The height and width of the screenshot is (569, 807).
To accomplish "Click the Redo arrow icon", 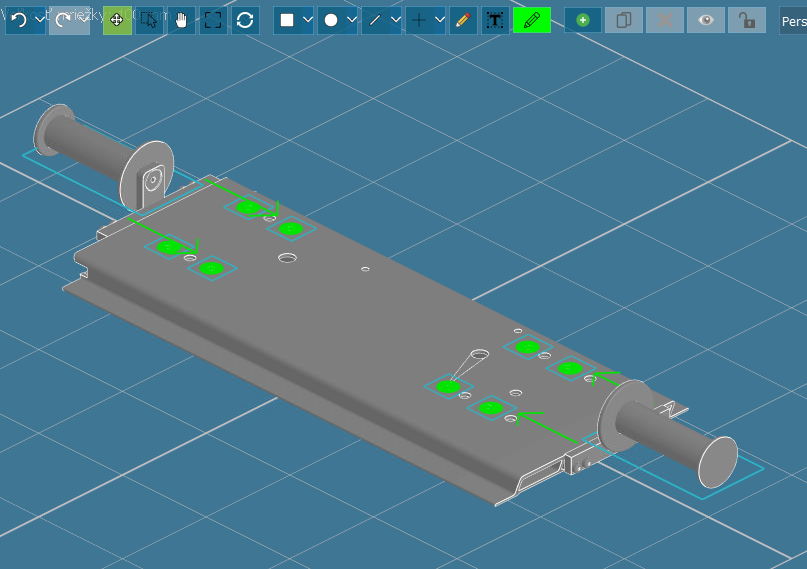I will pos(62,20).
